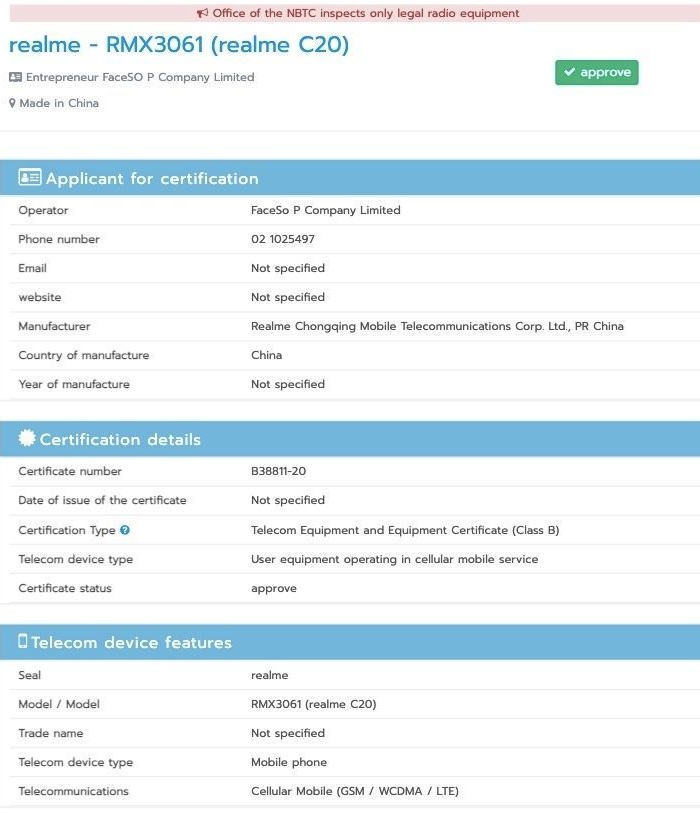Open the realme RMX3061 title link
The width and height of the screenshot is (700, 813).
[x=179, y=45]
